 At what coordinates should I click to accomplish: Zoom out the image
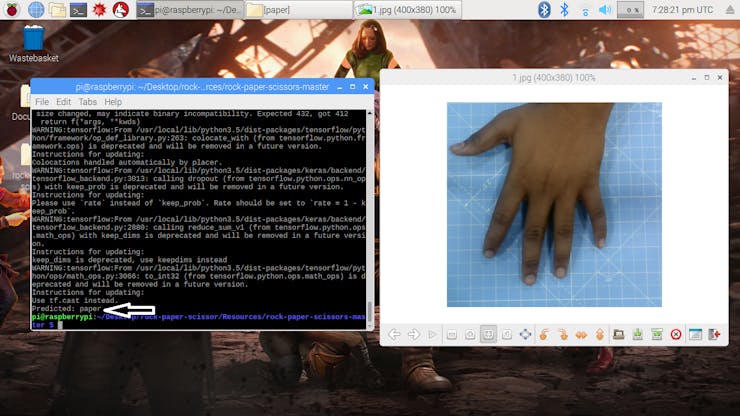tap(452, 334)
